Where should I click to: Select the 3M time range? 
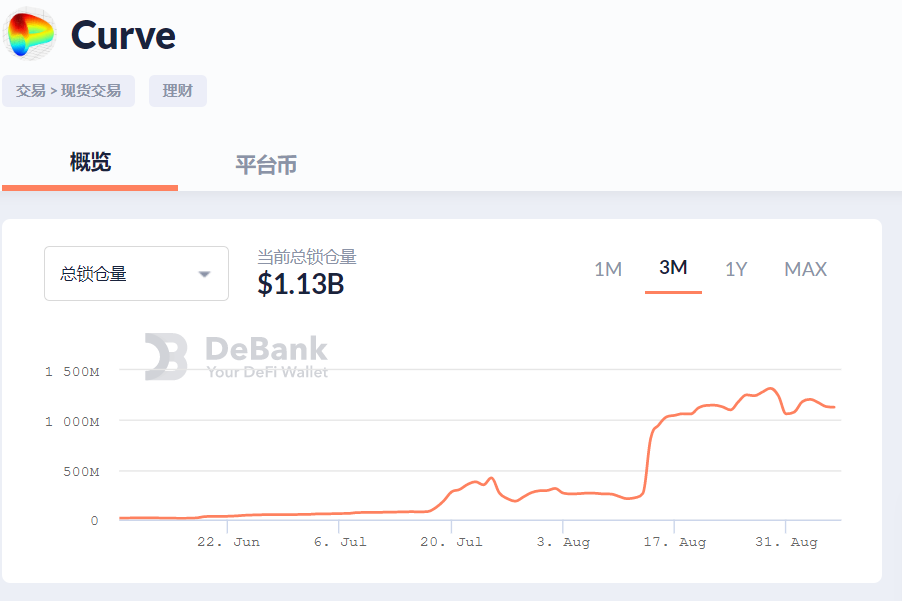pyautogui.click(x=673, y=267)
